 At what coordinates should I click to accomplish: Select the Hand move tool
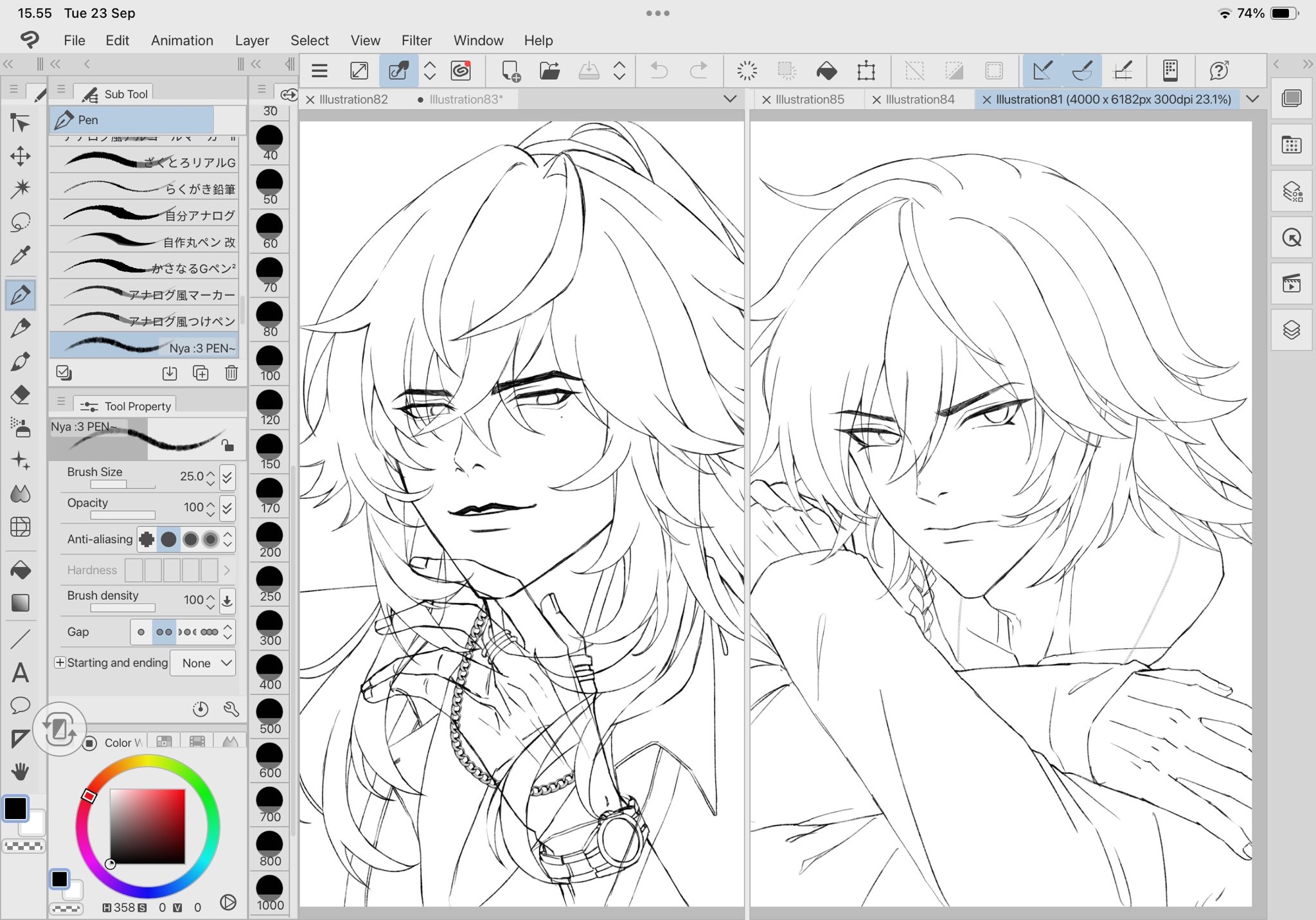click(x=20, y=771)
